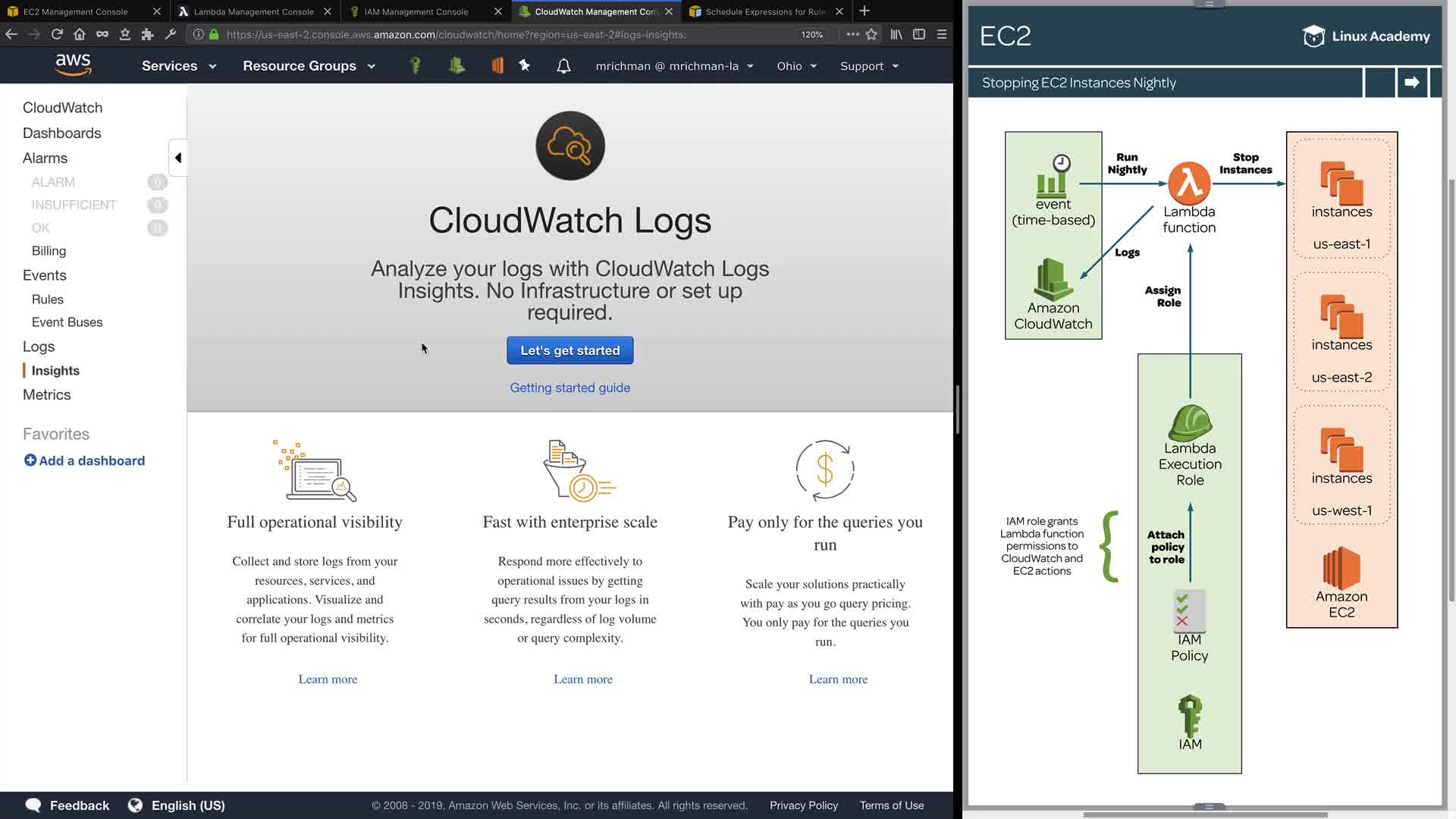Image resolution: width=1456 pixels, height=819 pixels.
Task: Reload the page with the refresh icon
Action: point(57,34)
